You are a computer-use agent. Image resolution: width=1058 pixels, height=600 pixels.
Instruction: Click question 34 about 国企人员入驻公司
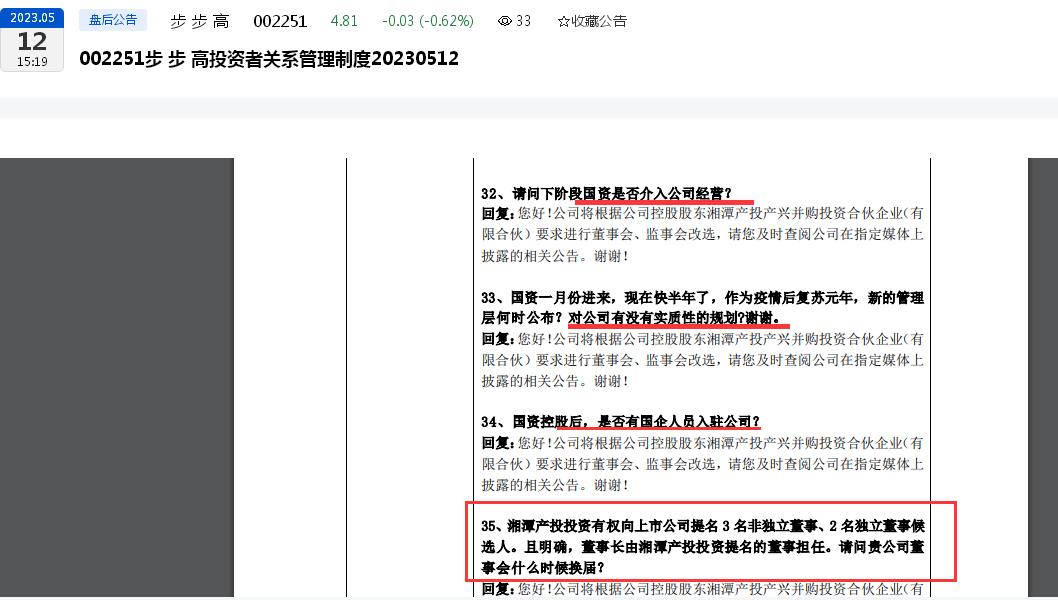click(621, 422)
